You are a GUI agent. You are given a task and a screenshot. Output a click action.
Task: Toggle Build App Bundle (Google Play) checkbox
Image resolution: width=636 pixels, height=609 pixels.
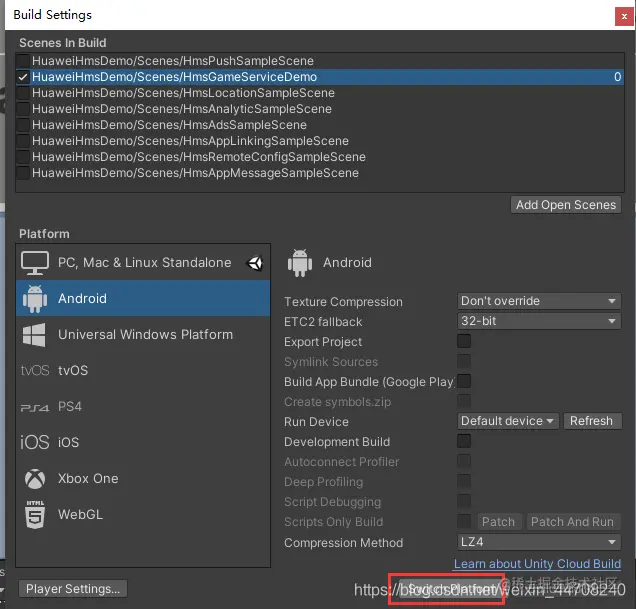pyautogui.click(x=464, y=381)
